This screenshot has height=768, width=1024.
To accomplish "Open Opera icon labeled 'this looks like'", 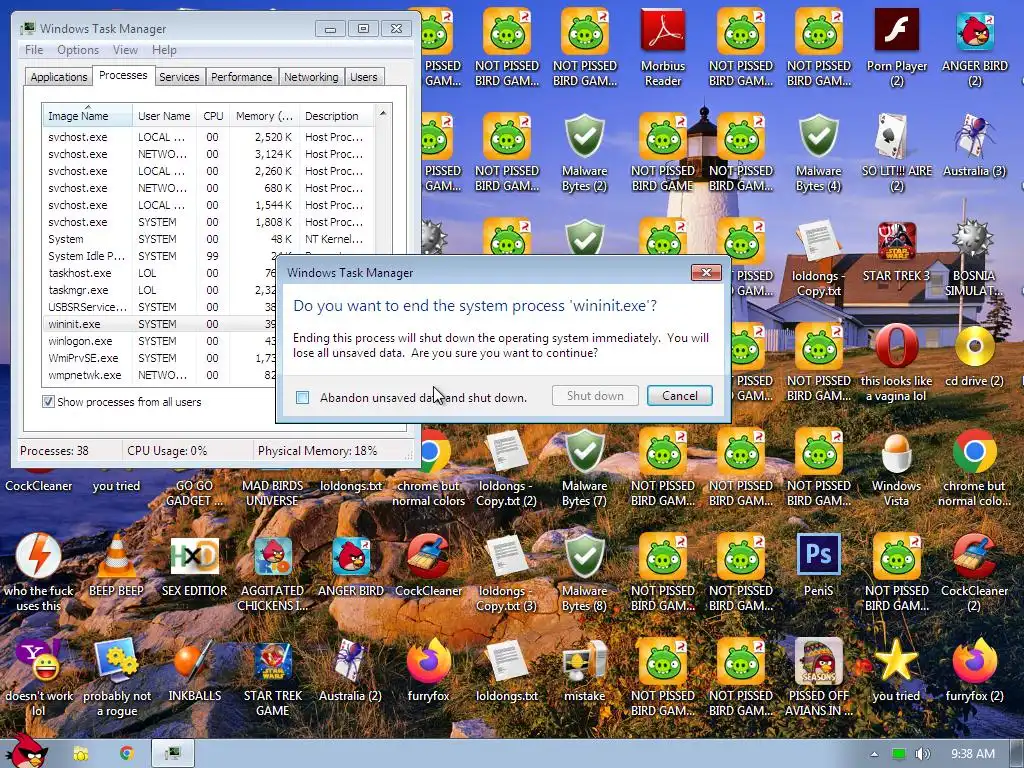I will [897, 363].
